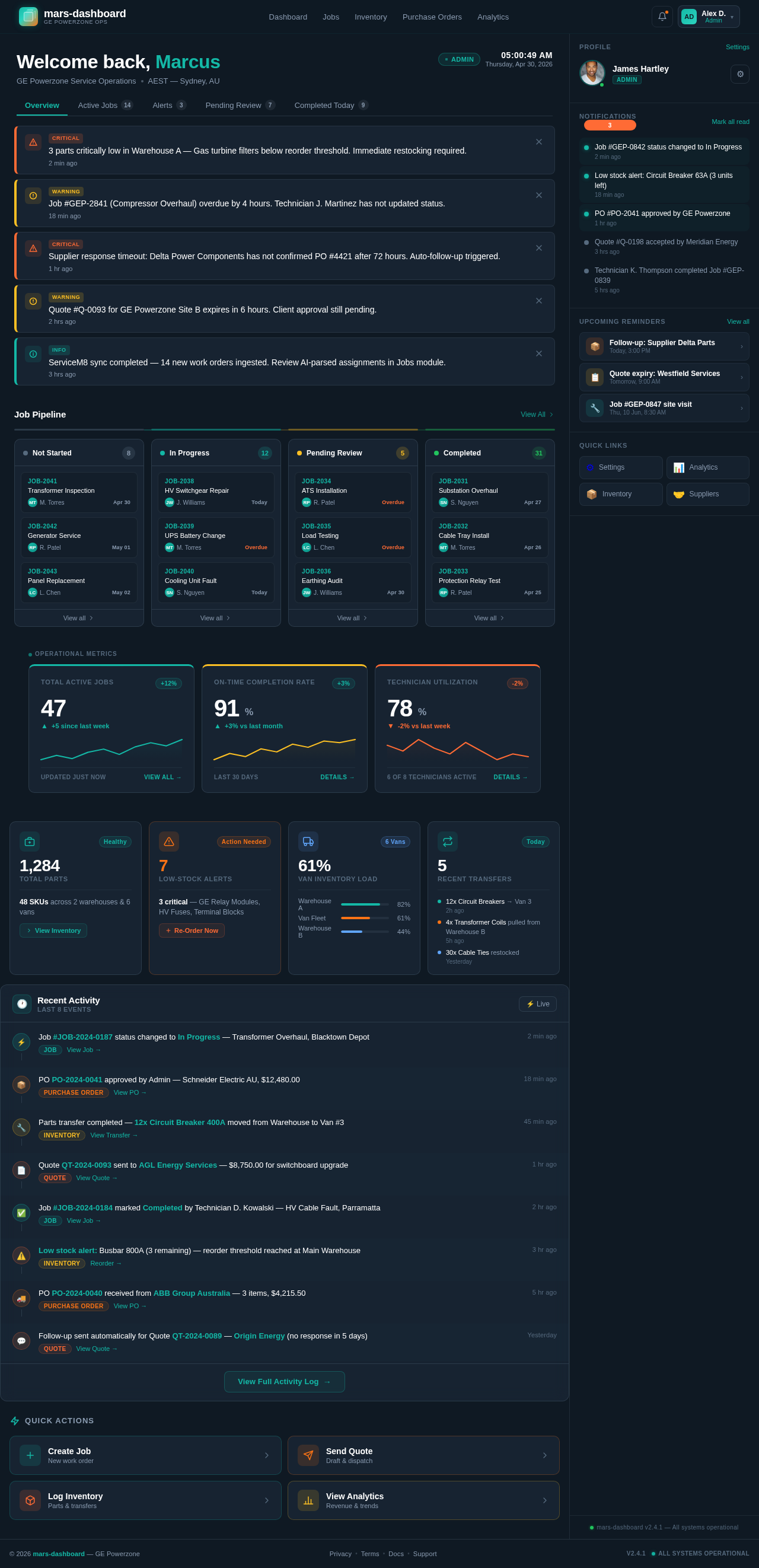
Task: Click the Recent Transfers arrows icon
Action: tap(447, 841)
